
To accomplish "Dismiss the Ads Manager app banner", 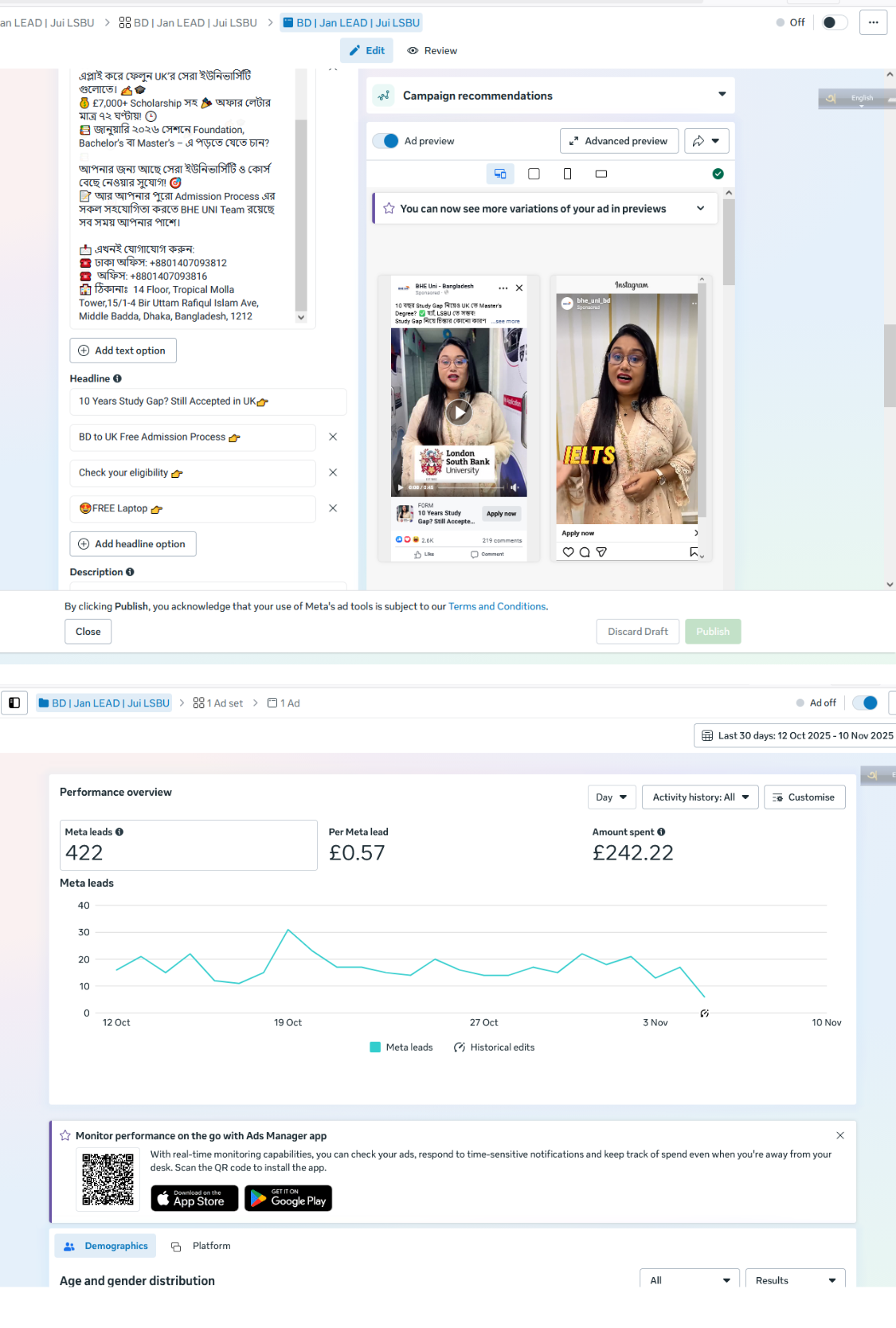I will tap(840, 1135).
